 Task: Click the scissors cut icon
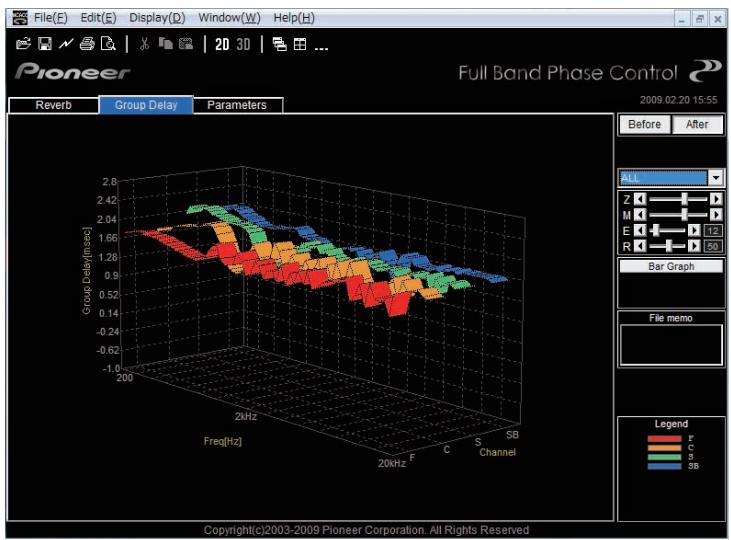point(145,44)
